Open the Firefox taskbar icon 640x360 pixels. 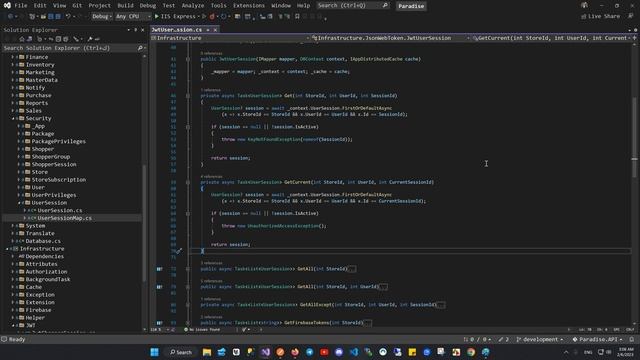click(295, 352)
